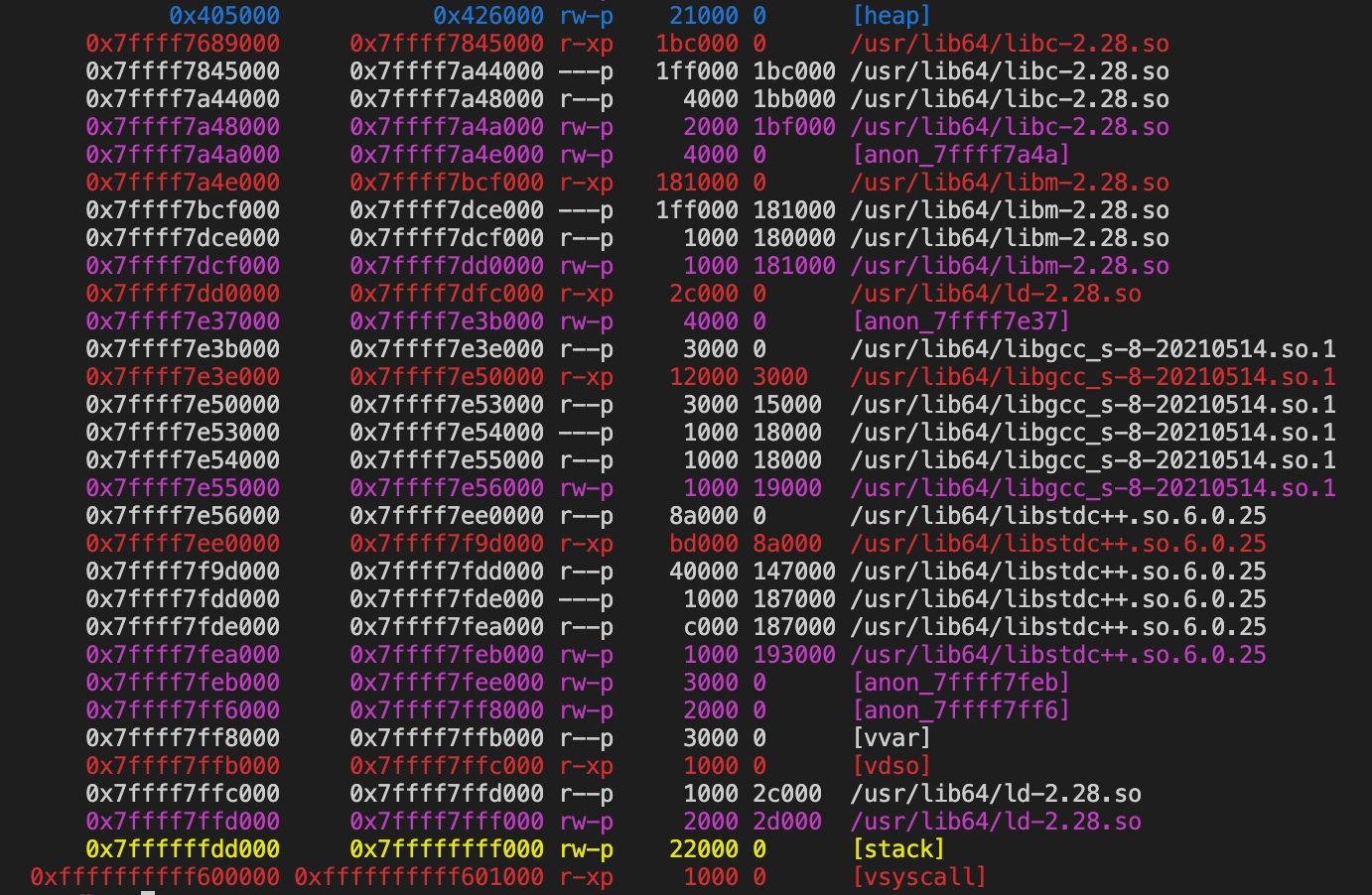
Task: Click offset 1bf000 in libc row
Action: (794, 127)
